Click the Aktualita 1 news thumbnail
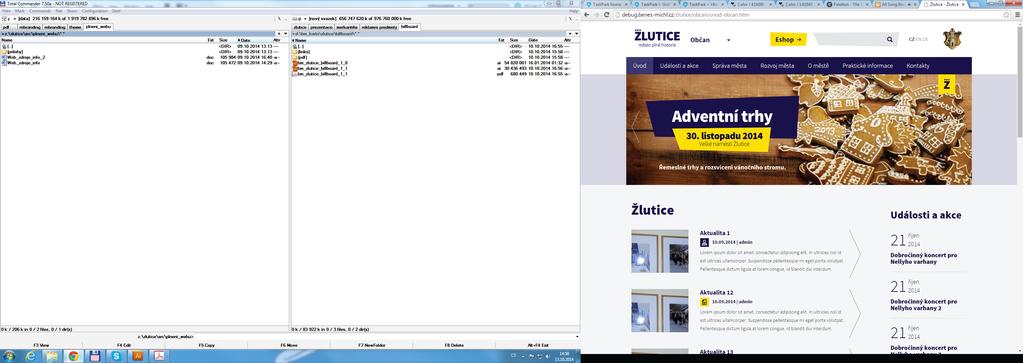This screenshot has height=363, width=1023. click(660, 251)
